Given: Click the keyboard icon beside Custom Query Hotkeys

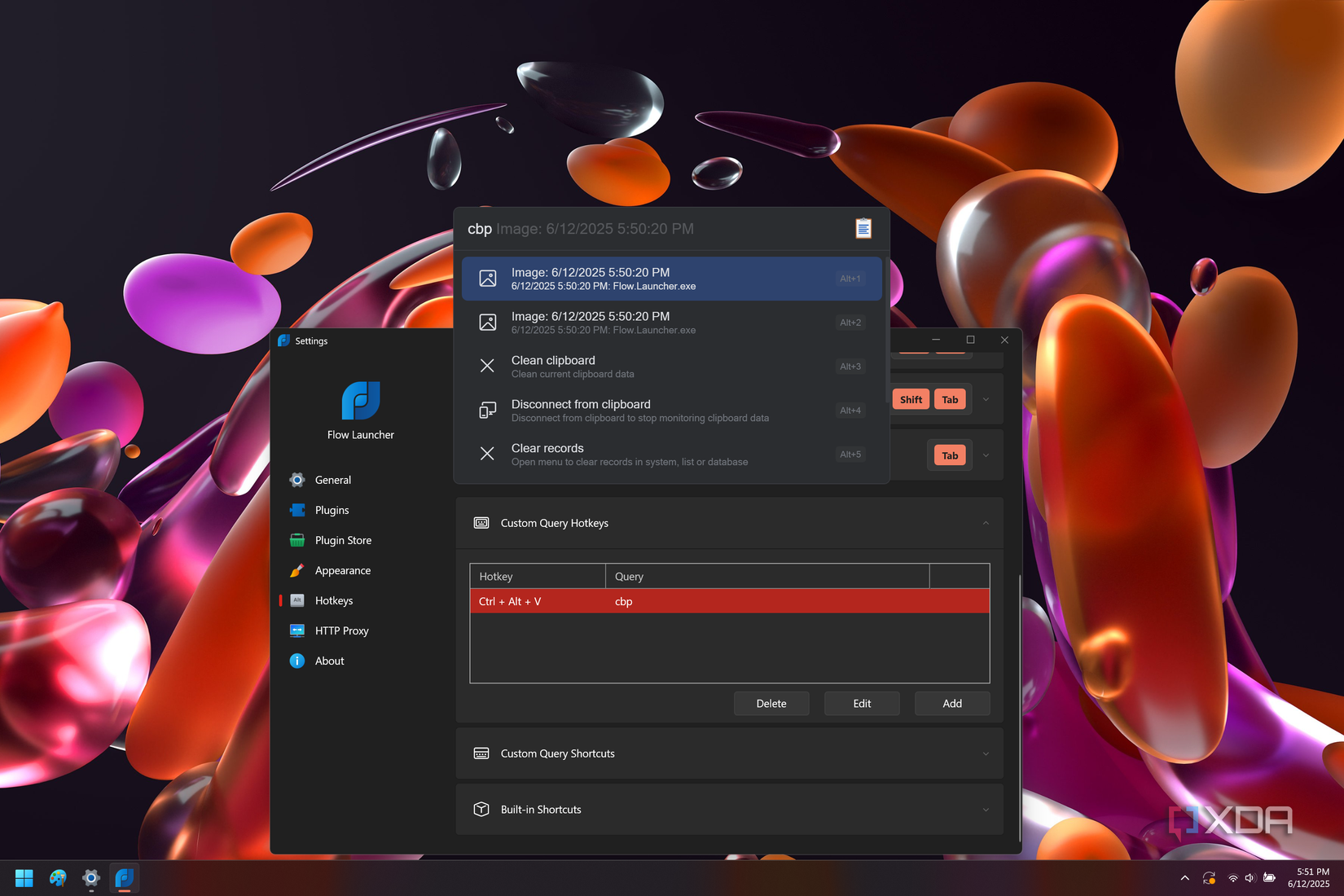Looking at the screenshot, I should click(x=481, y=523).
